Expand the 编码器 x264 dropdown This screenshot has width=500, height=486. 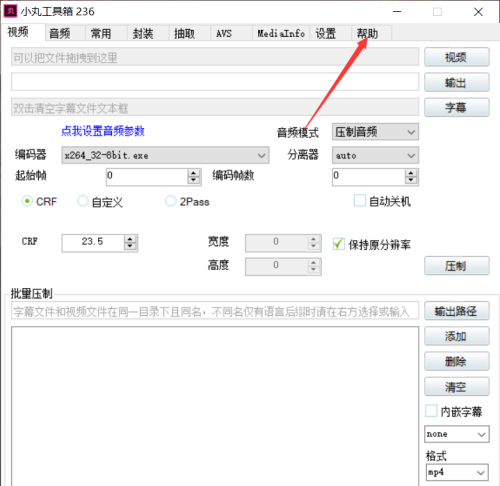click(165, 155)
